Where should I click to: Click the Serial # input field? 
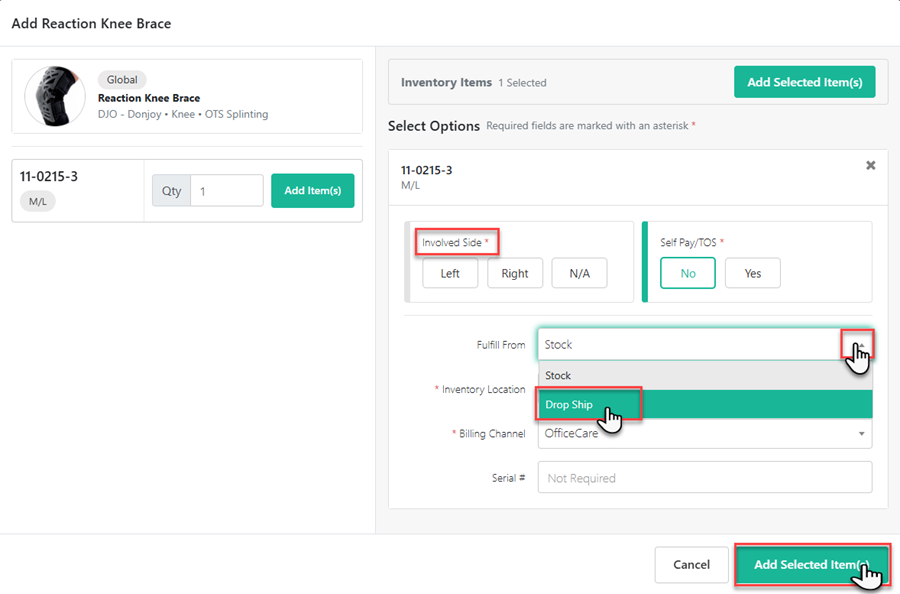tap(704, 478)
